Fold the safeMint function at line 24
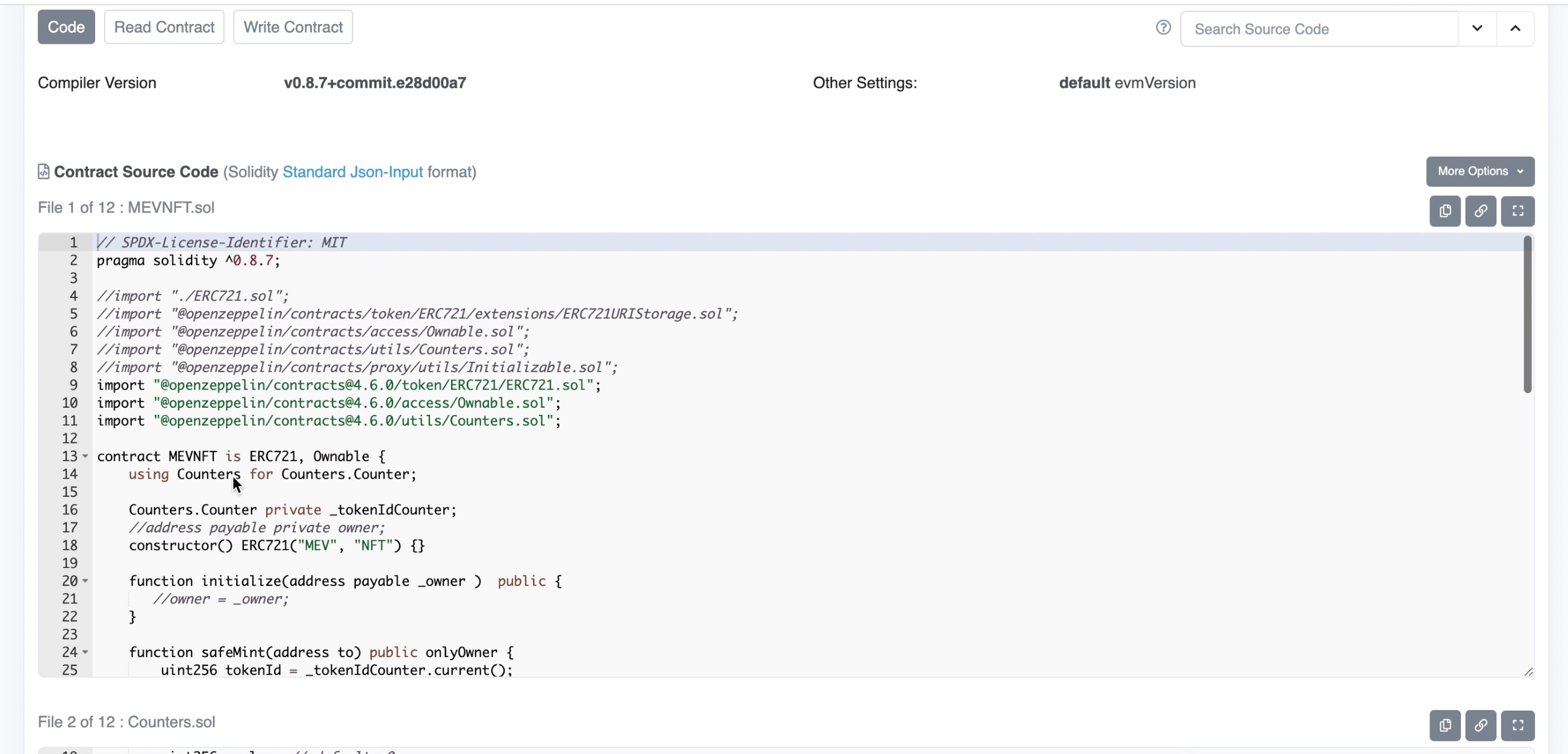 coord(86,652)
